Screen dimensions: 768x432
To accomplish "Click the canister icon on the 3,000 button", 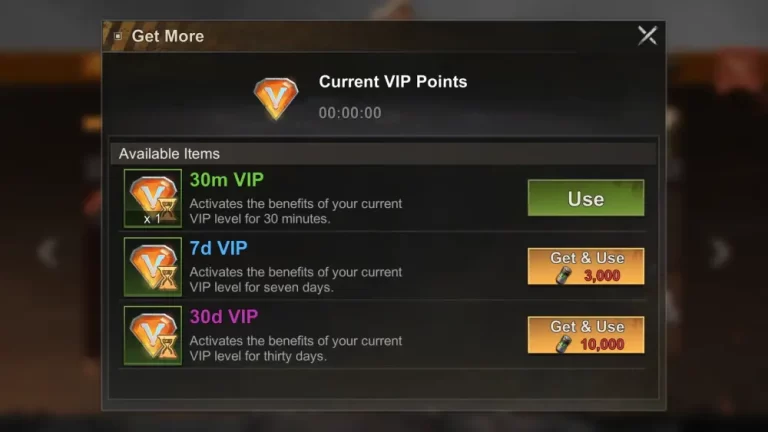I will click(x=563, y=275).
